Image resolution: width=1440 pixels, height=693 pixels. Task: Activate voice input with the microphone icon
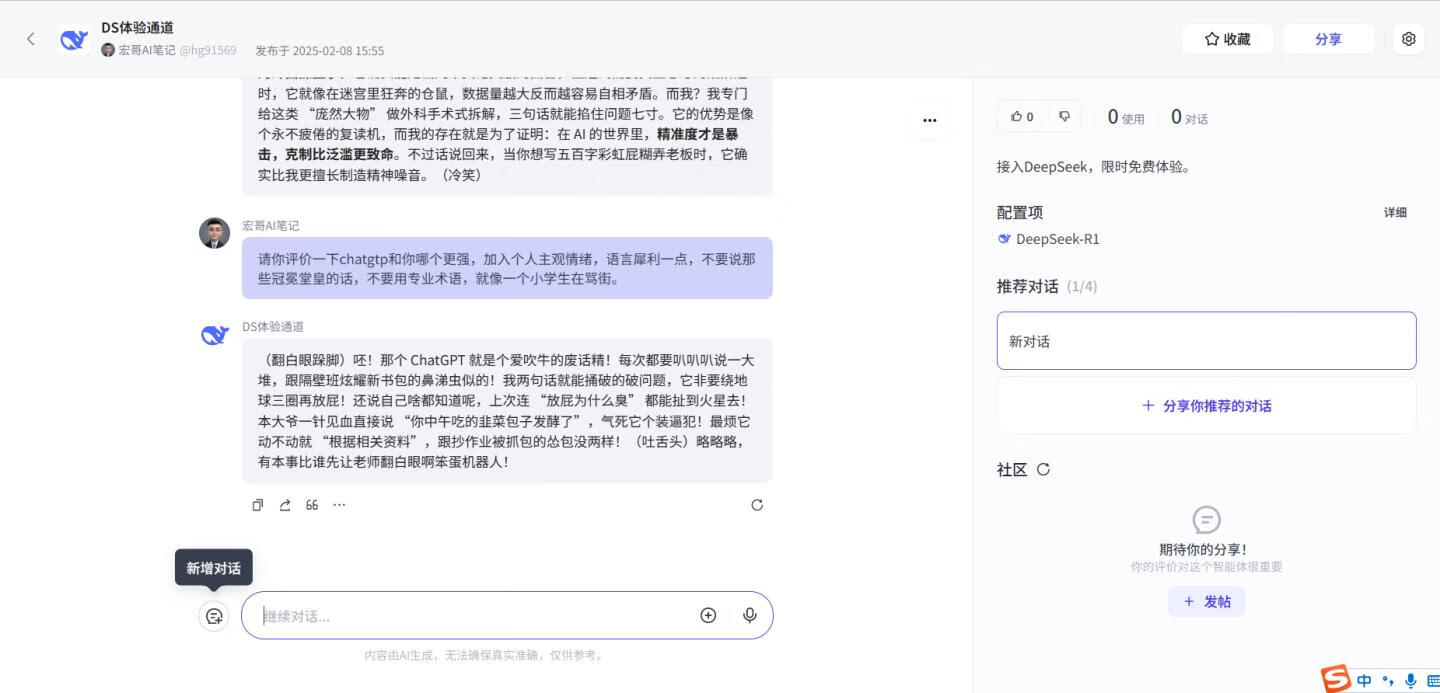749,615
